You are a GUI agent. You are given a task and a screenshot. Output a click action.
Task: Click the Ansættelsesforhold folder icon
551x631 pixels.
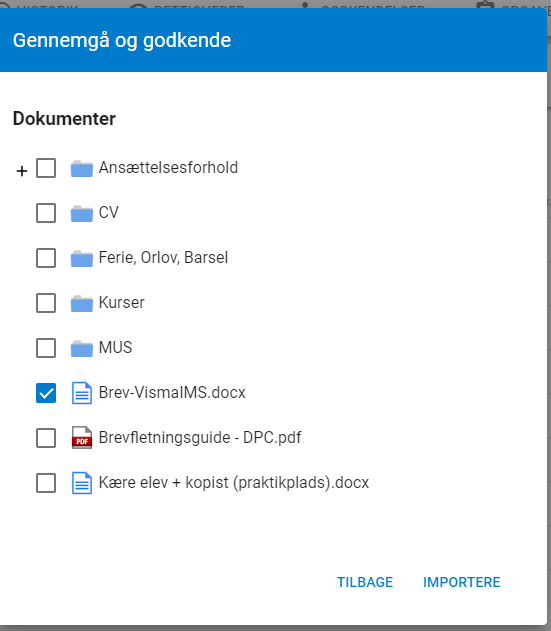[82, 168]
